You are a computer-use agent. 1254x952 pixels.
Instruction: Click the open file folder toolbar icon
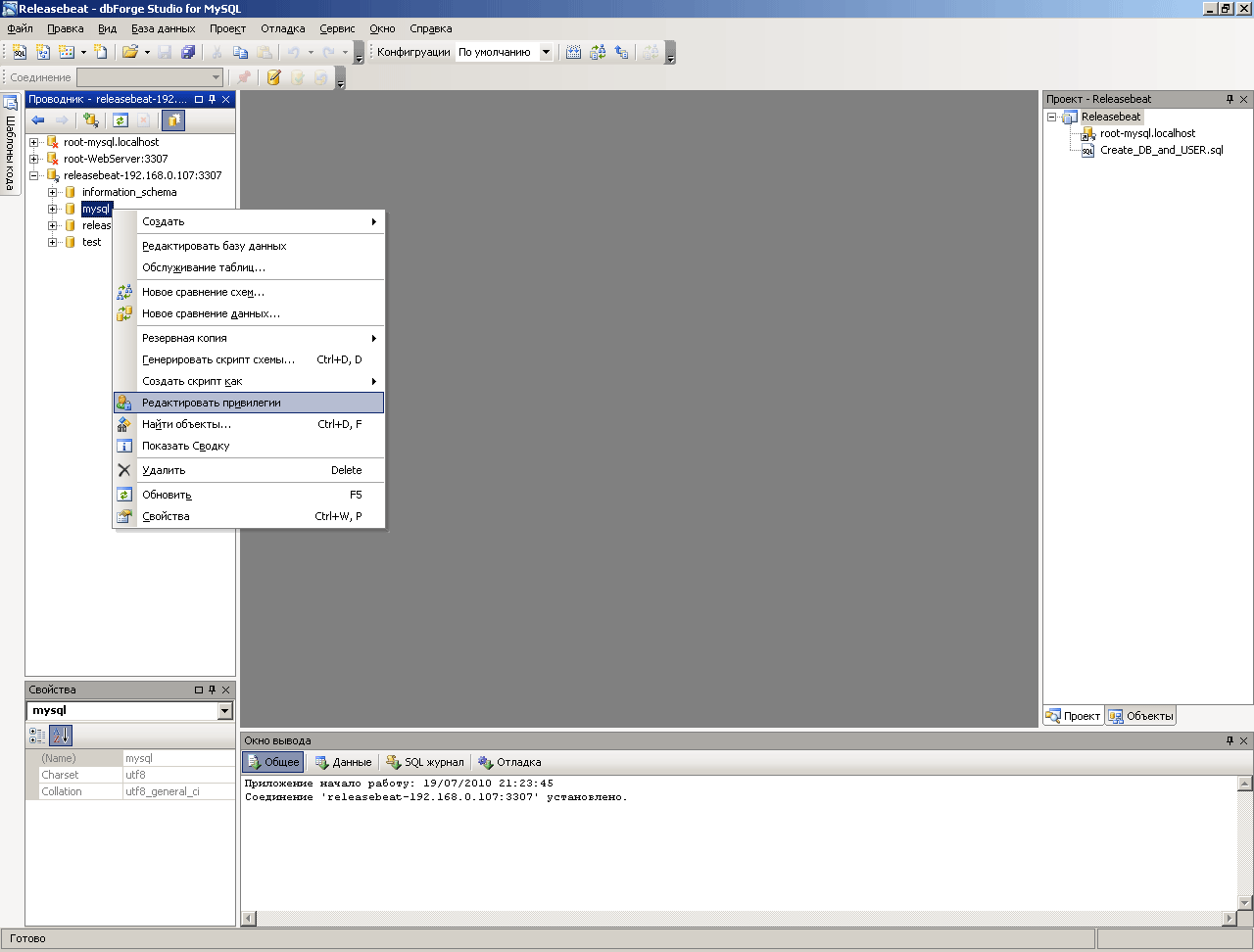[x=129, y=52]
